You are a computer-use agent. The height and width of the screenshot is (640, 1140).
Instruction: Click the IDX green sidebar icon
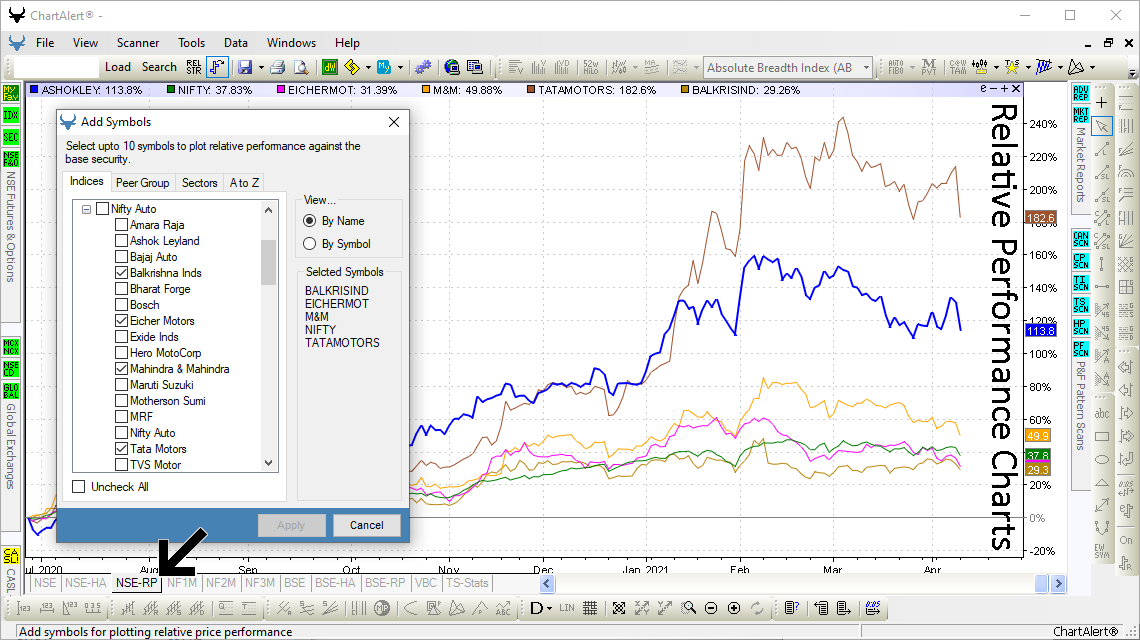click(11, 115)
